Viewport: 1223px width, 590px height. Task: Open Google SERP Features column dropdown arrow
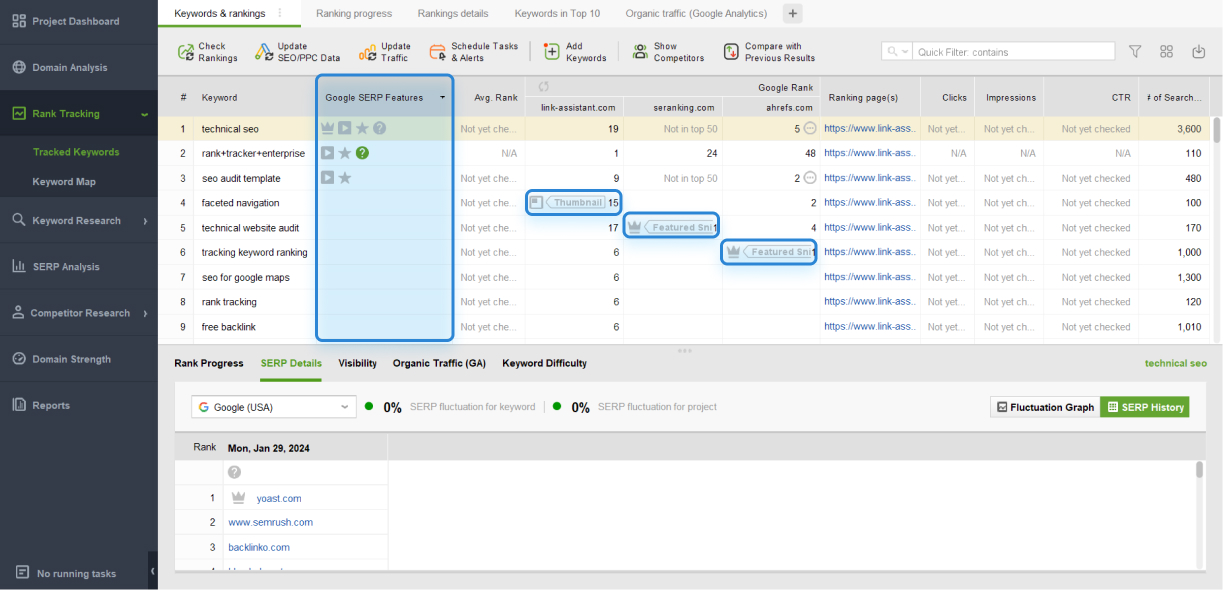point(442,98)
